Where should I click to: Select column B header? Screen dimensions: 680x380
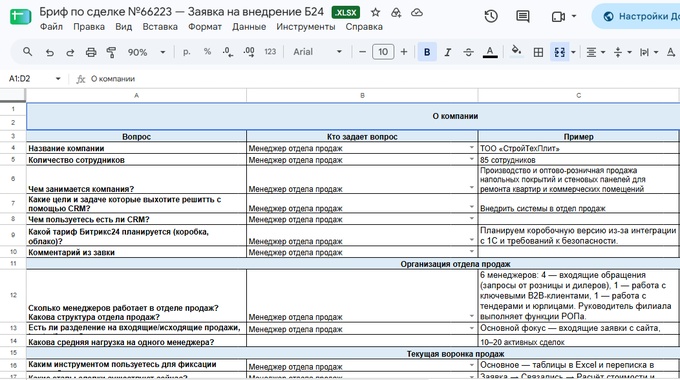pyautogui.click(x=362, y=95)
